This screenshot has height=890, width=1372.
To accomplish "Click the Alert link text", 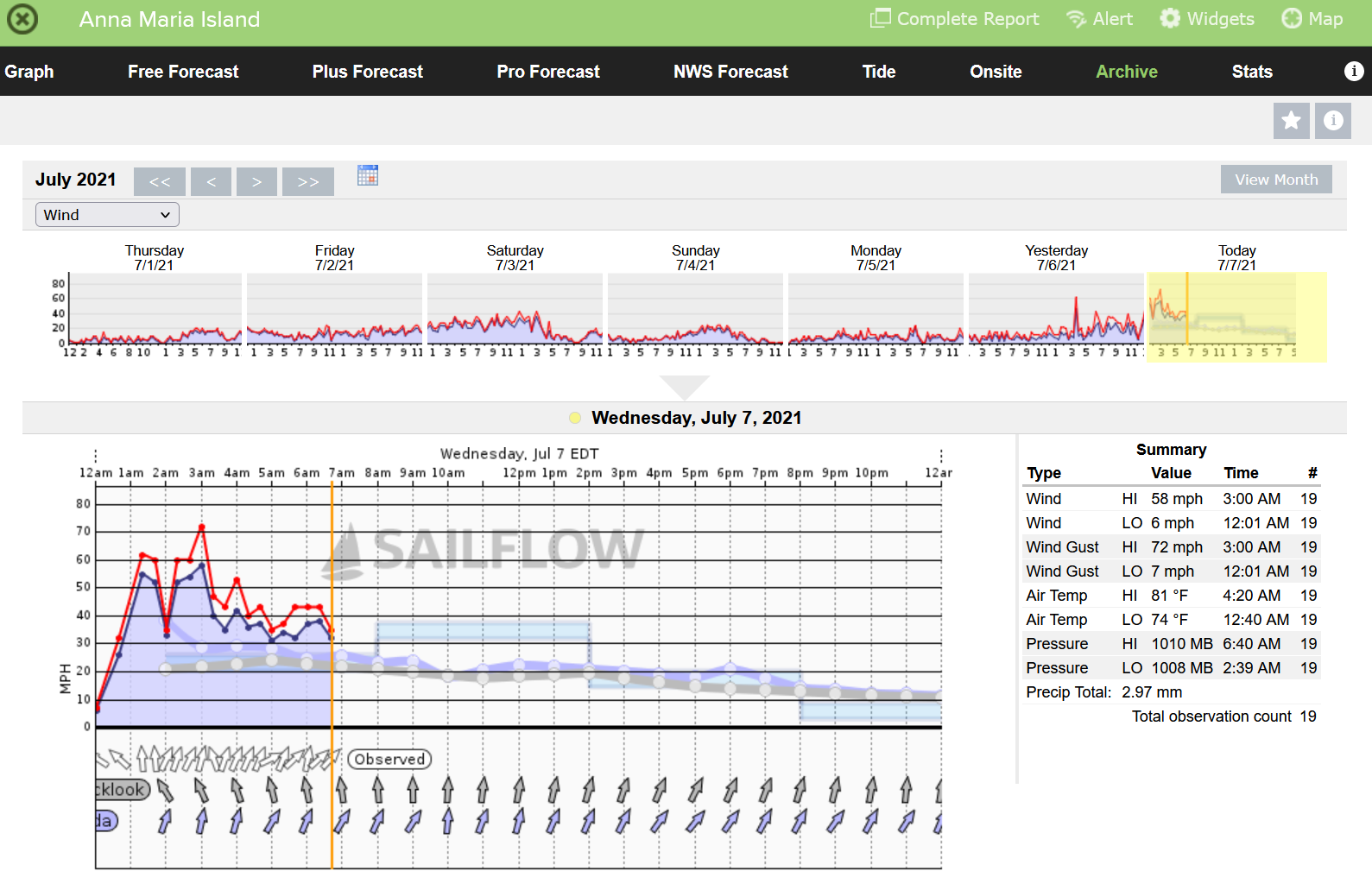I will pos(1113,19).
